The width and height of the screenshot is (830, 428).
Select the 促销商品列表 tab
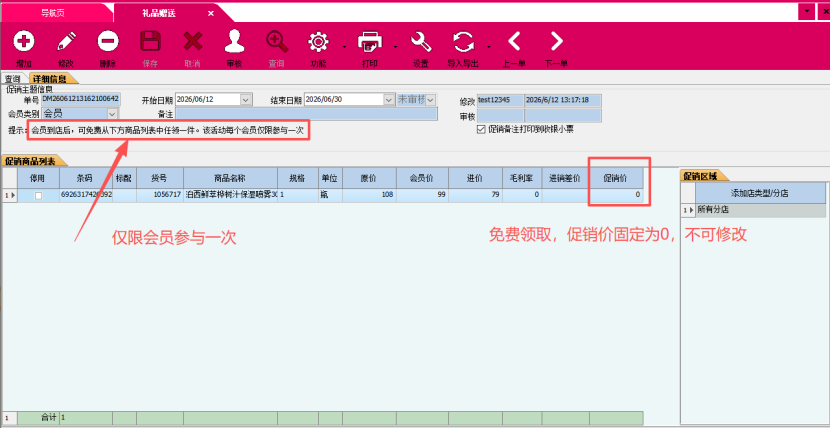pos(32,161)
